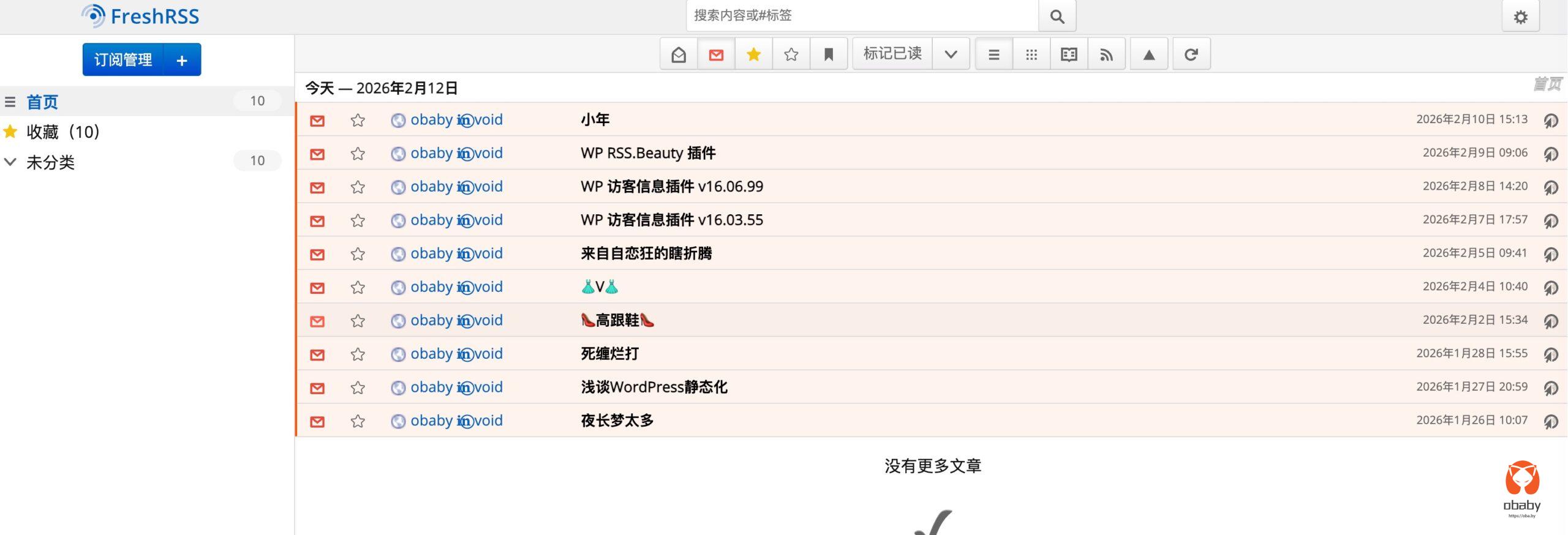Toggle favorites filter gold star in toolbar
Viewport: 1568px width, 535px height.
(753, 54)
